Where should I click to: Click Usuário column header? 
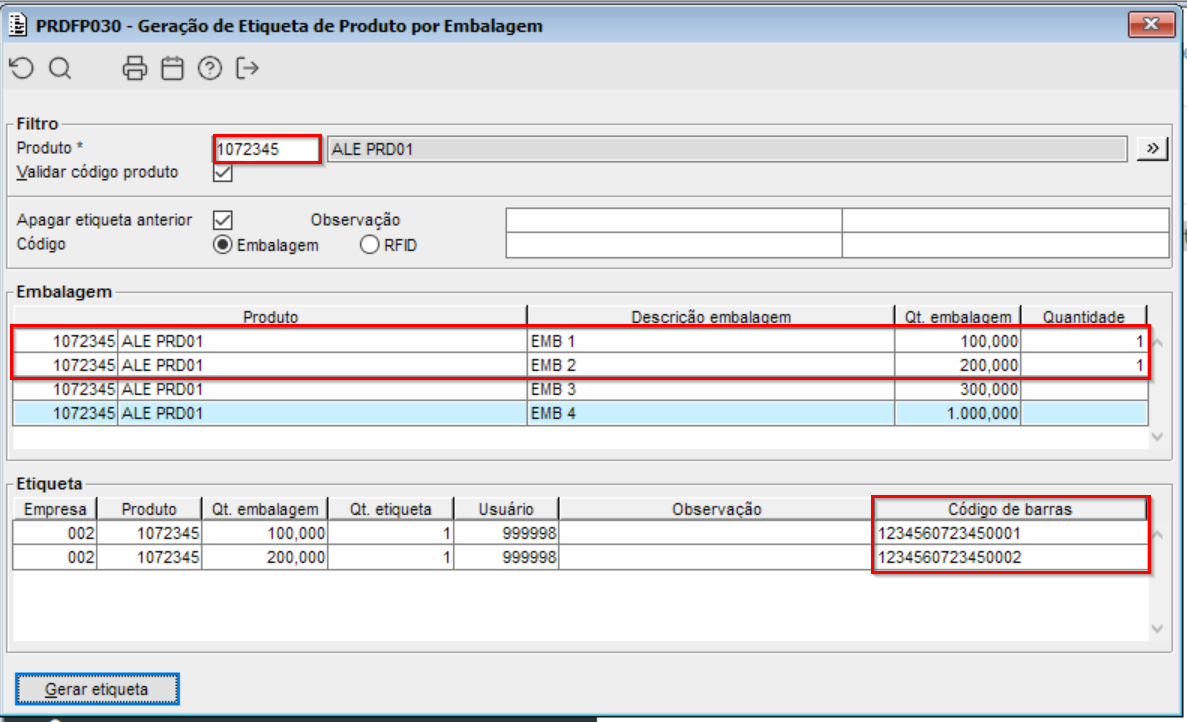(x=506, y=509)
